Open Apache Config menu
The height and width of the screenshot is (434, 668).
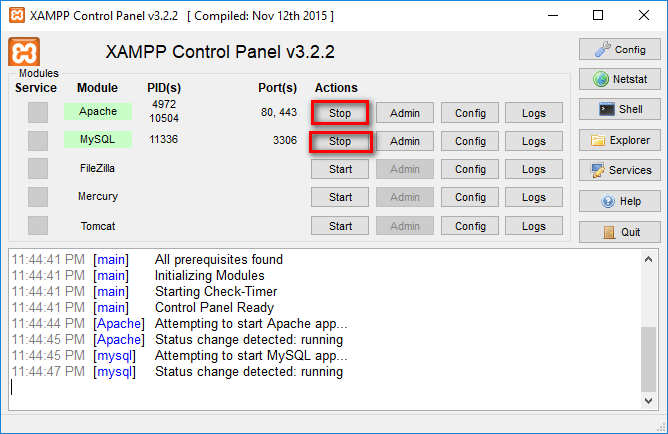(470, 113)
